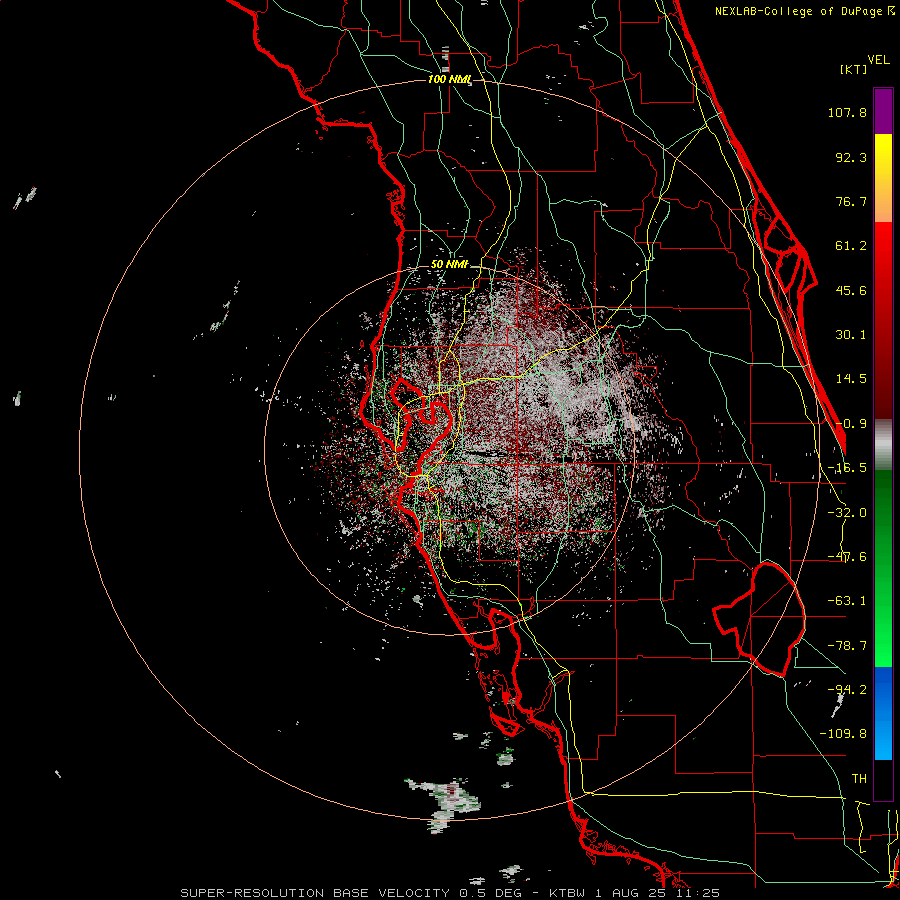Select the 76.7 legend value

coord(851,201)
